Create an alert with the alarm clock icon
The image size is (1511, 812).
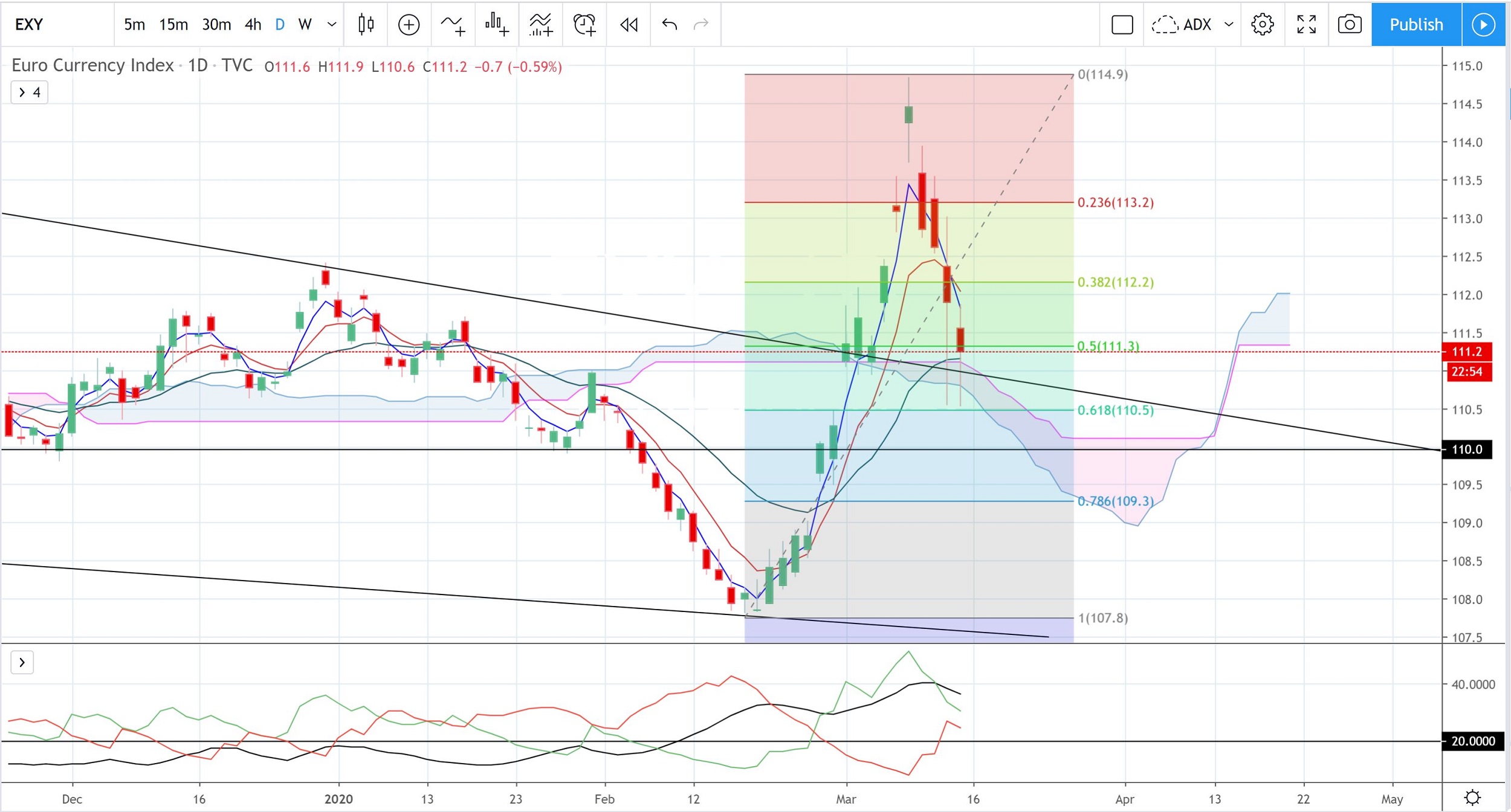[584, 24]
